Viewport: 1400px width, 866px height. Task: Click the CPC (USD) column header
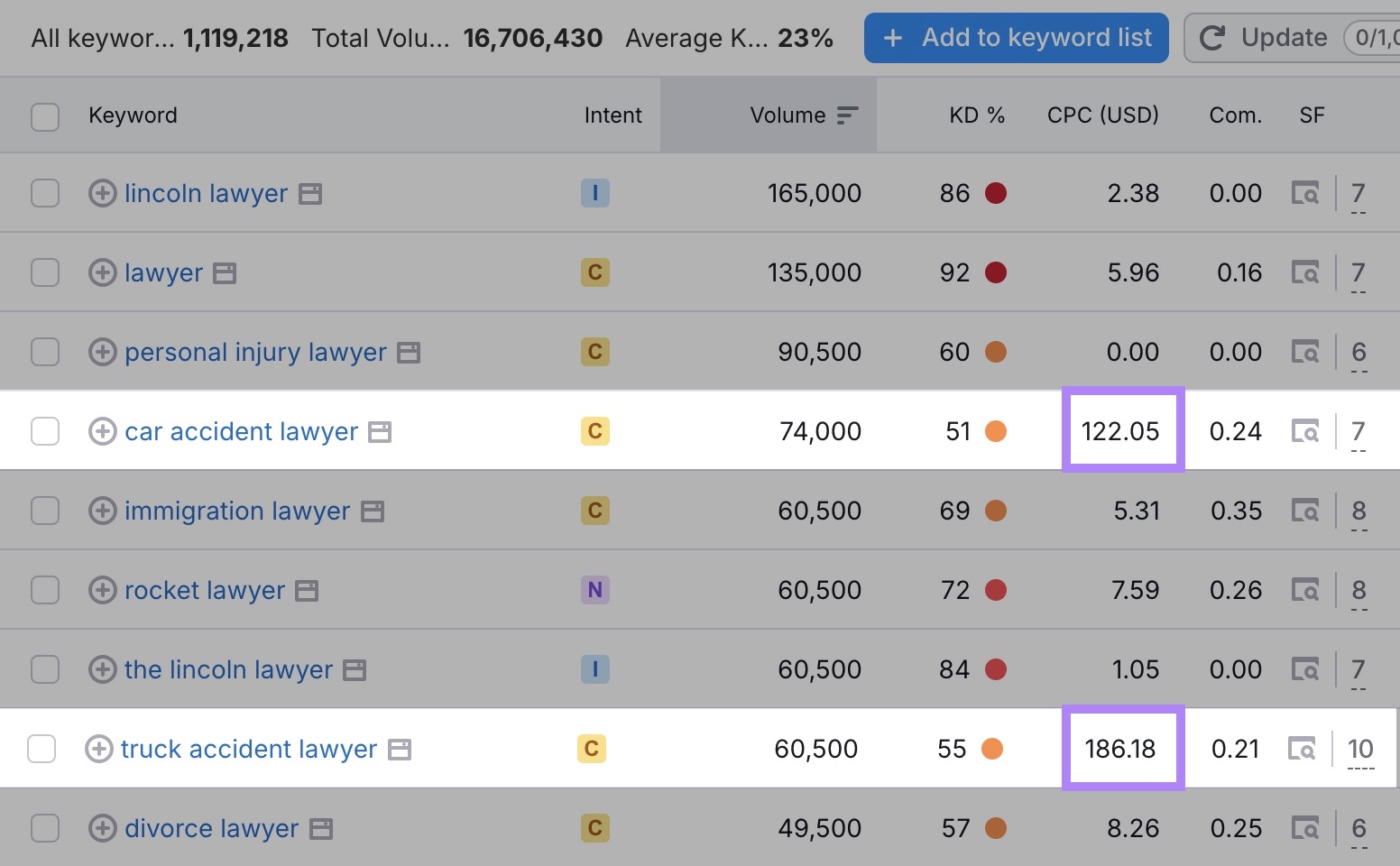(x=1102, y=115)
